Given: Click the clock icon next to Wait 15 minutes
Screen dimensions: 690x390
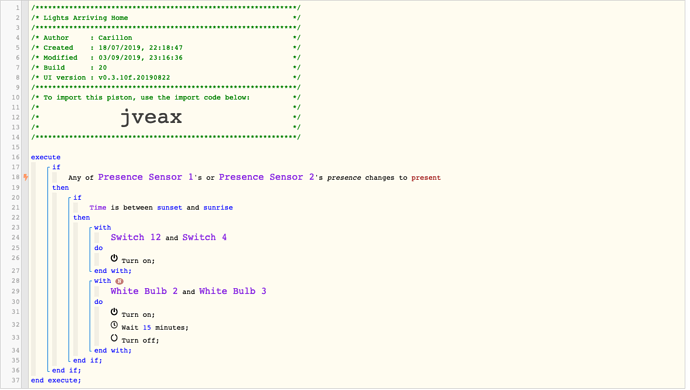Looking at the screenshot, I should [x=114, y=325].
